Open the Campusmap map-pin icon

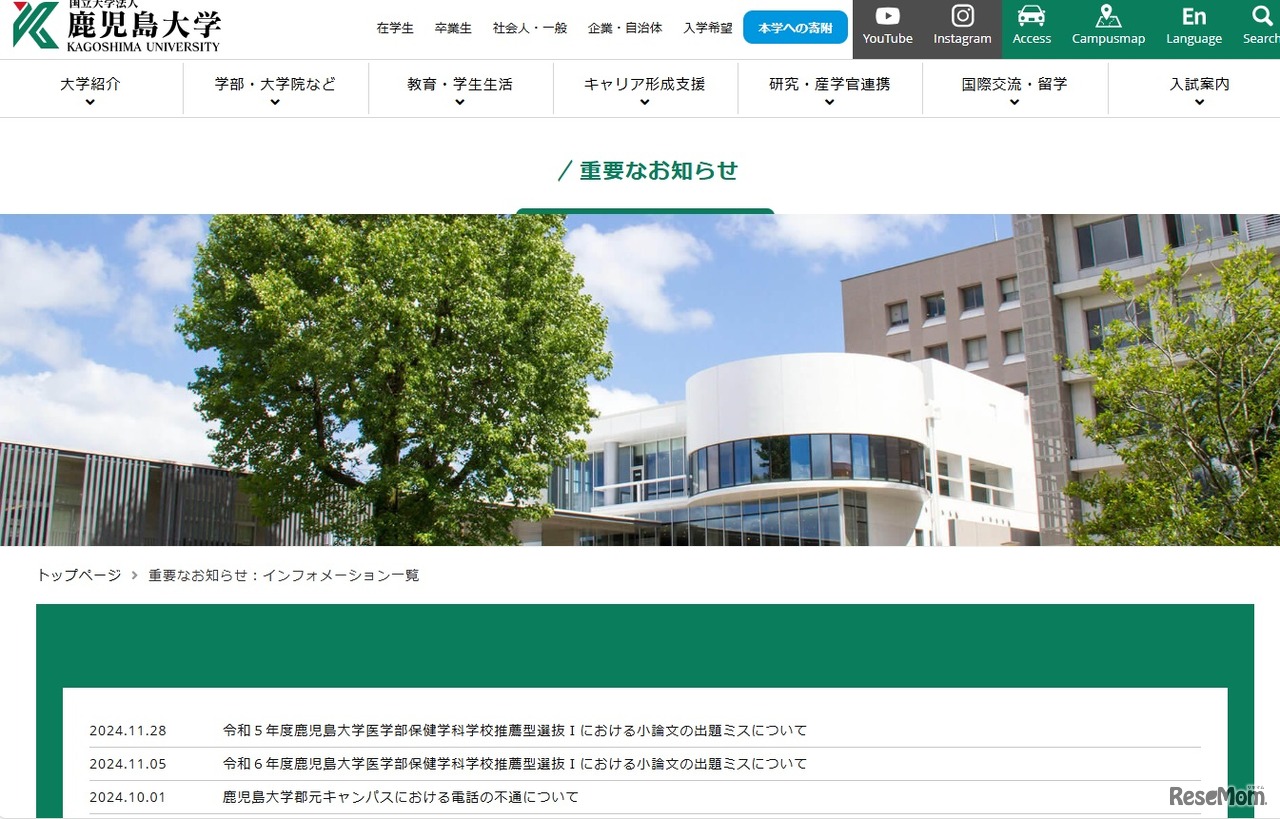point(1108,24)
